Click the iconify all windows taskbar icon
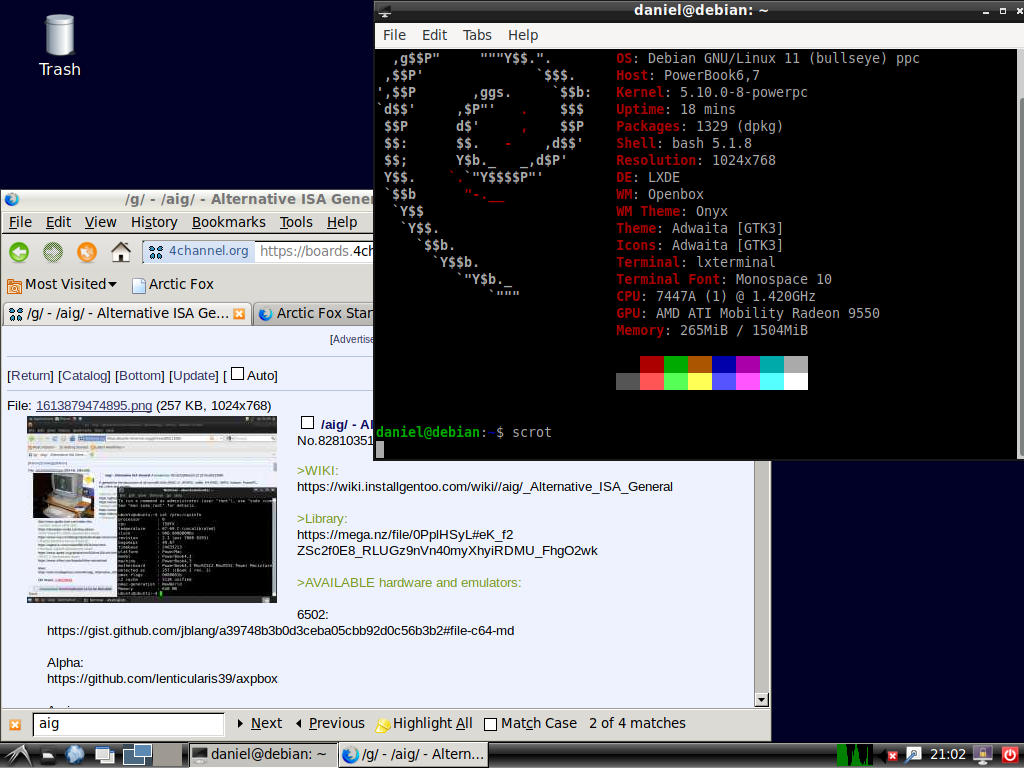The image size is (1024, 768). coord(104,756)
